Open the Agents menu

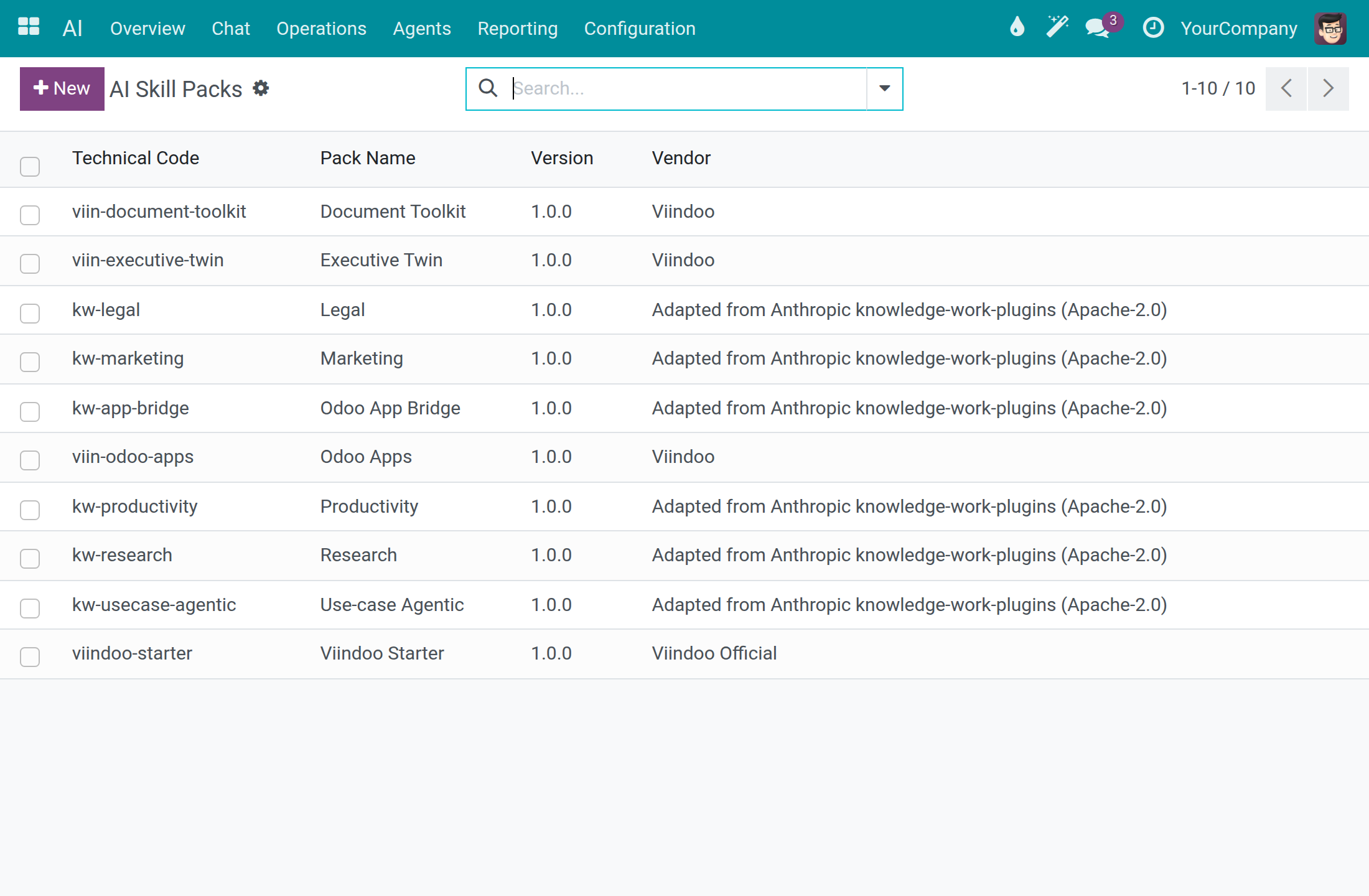click(422, 29)
